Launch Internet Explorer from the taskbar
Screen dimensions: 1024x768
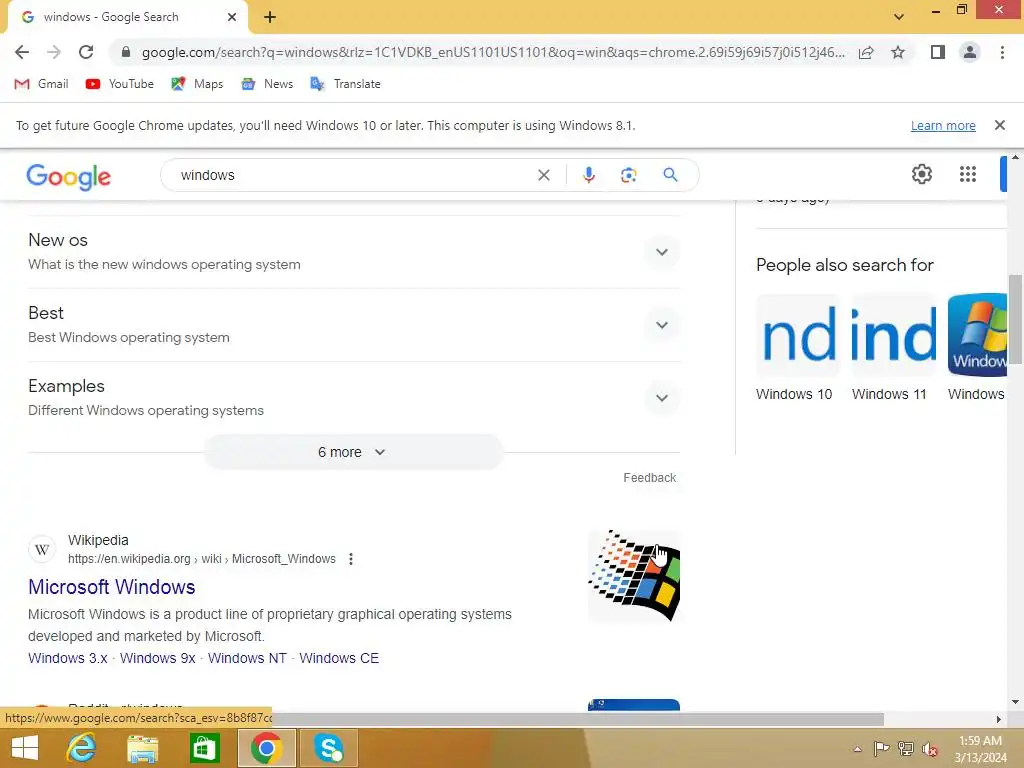point(82,748)
